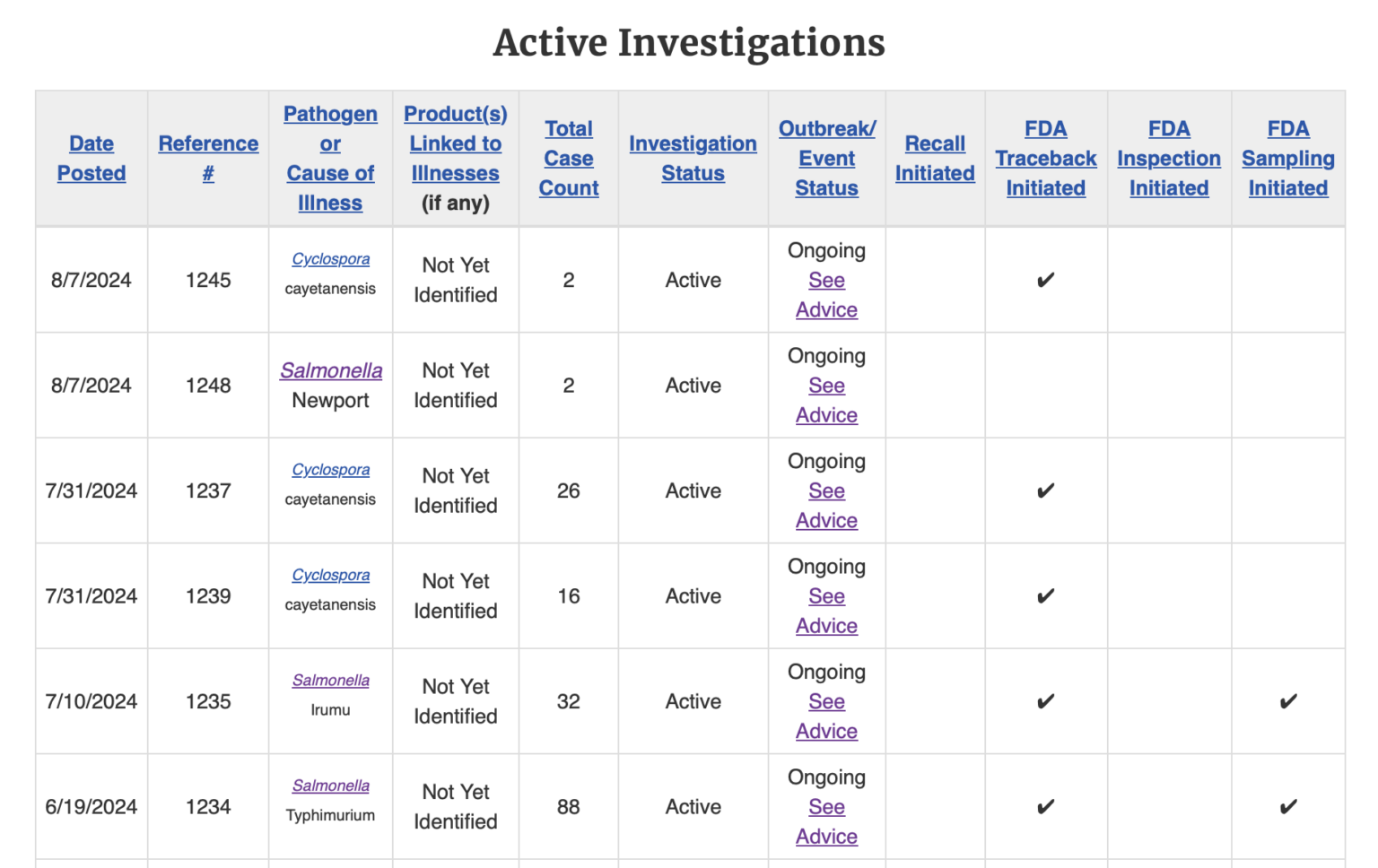
Task: Click Outbreak/Event Status column header
Action: coord(827,158)
